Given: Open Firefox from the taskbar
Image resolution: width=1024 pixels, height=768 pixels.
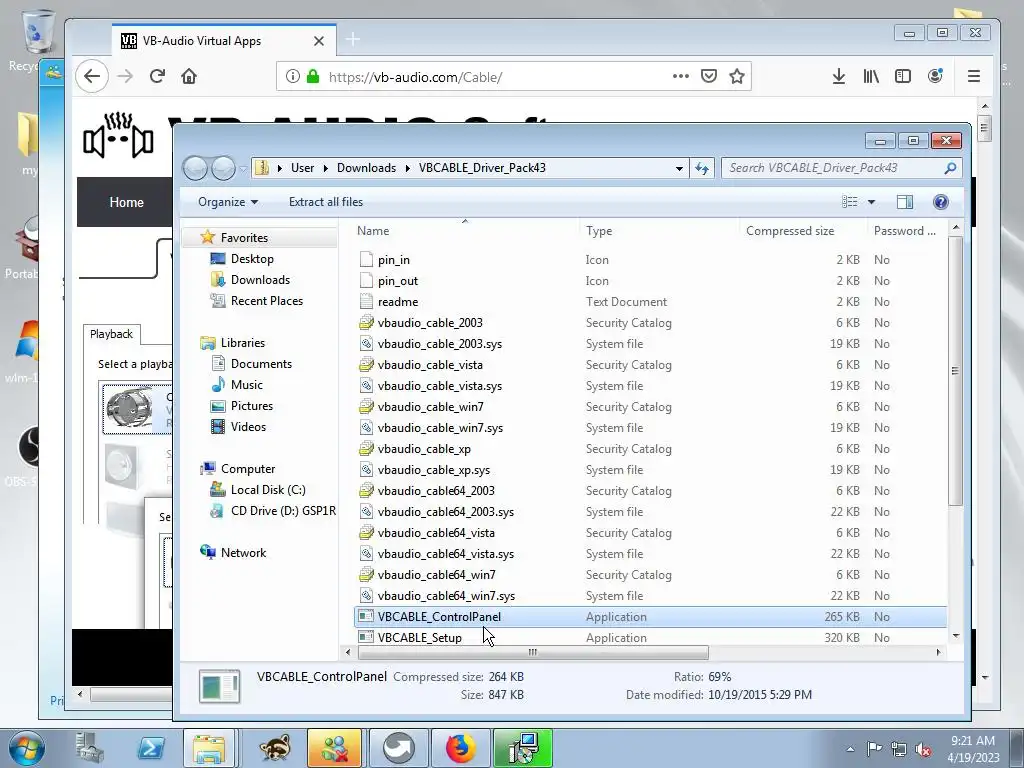Looking at the screenshot, I should (x=460, y=748).
